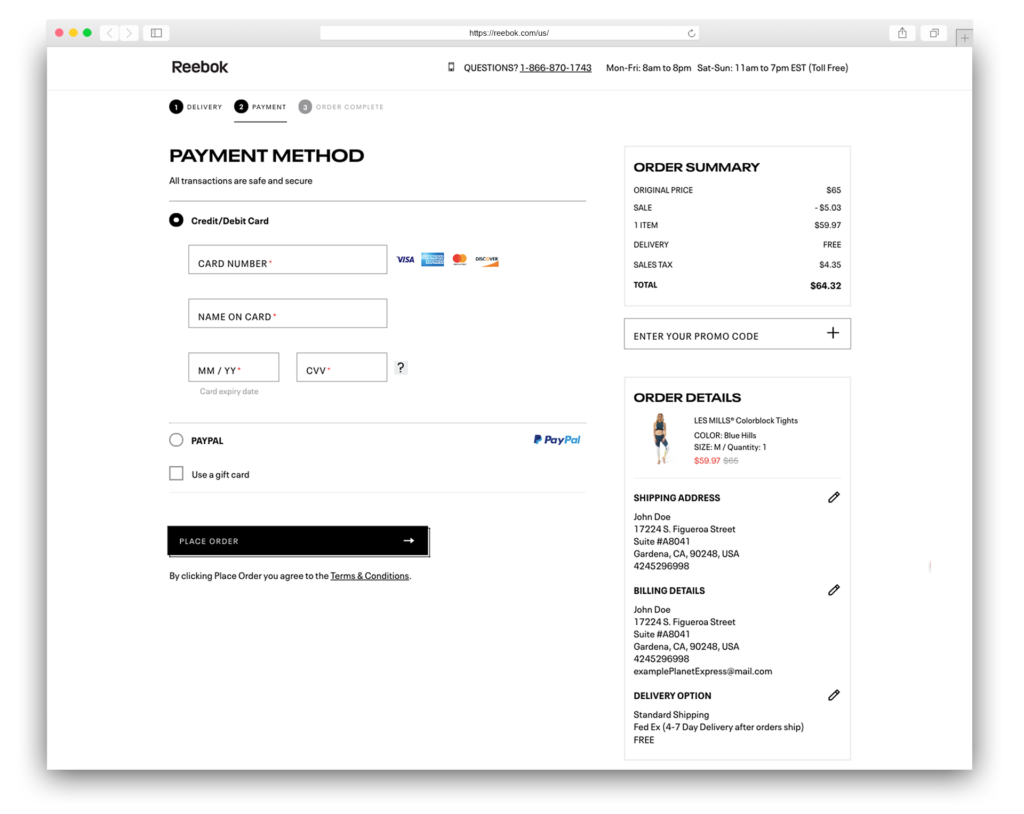Screen dimensions: 1024x814
Task: Edit billing details with pencil icon
Action: coord(834,590)
